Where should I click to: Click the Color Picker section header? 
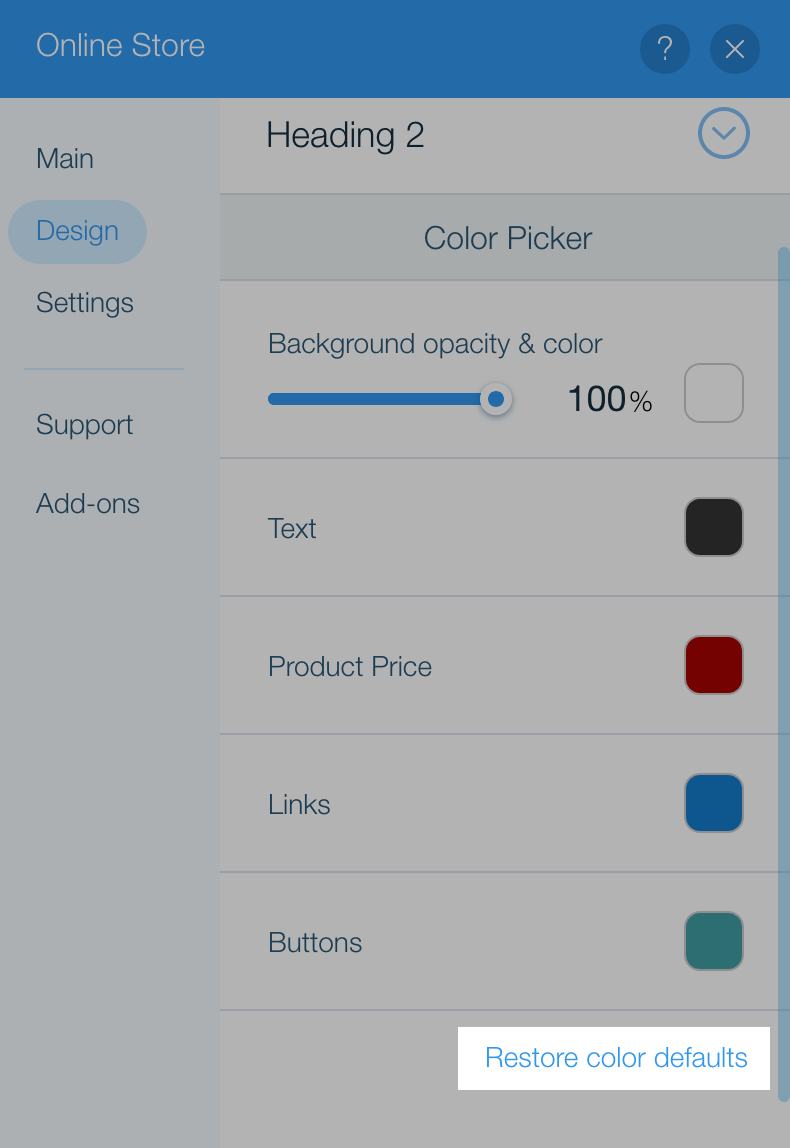pos(505,238)
